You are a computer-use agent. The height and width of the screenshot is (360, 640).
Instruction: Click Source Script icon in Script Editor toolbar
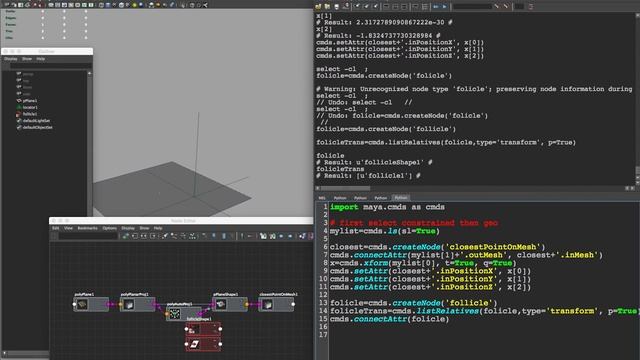pyautogui.click(x=327, y=7)
